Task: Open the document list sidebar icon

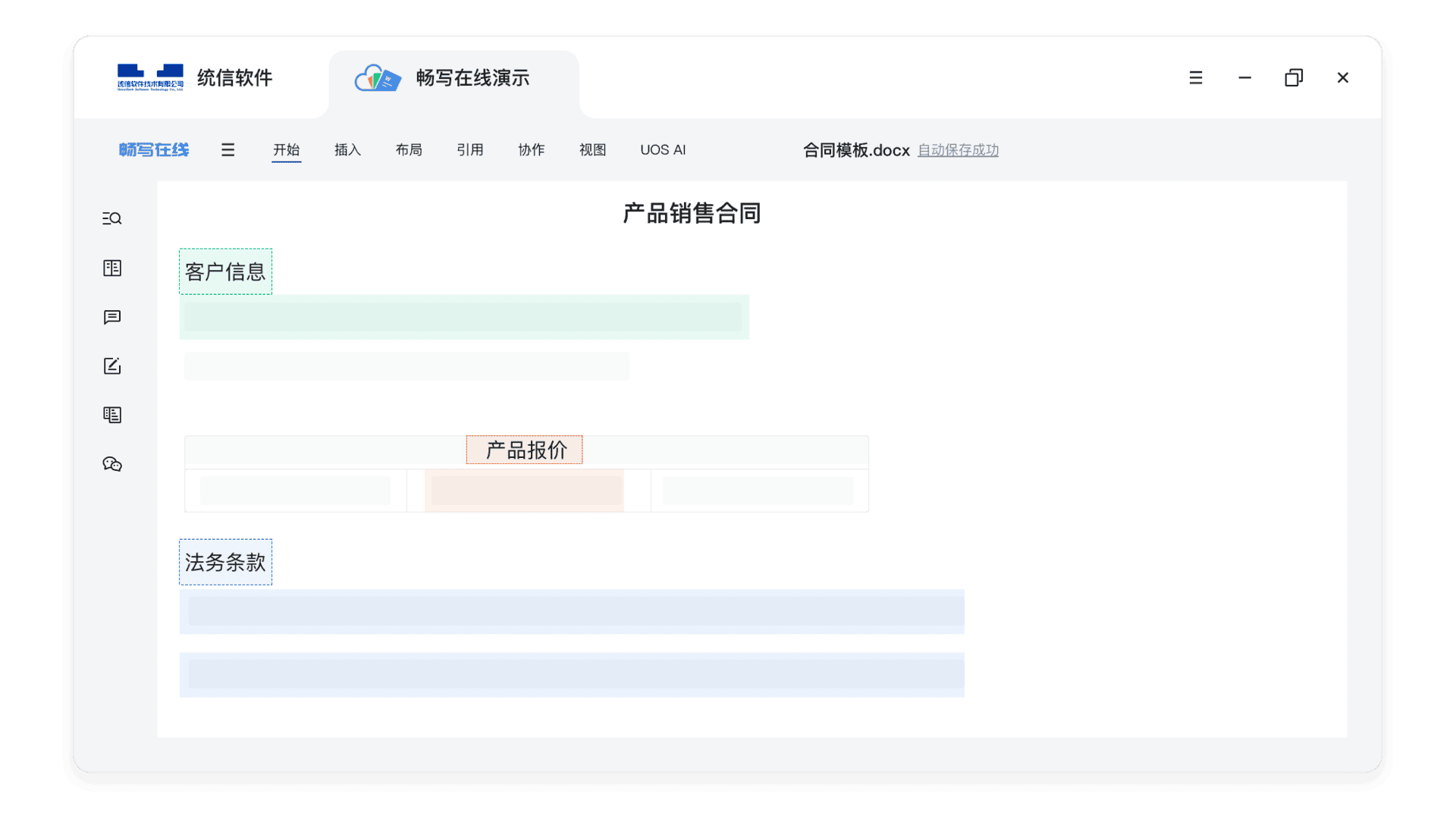Action: point(112,415)
